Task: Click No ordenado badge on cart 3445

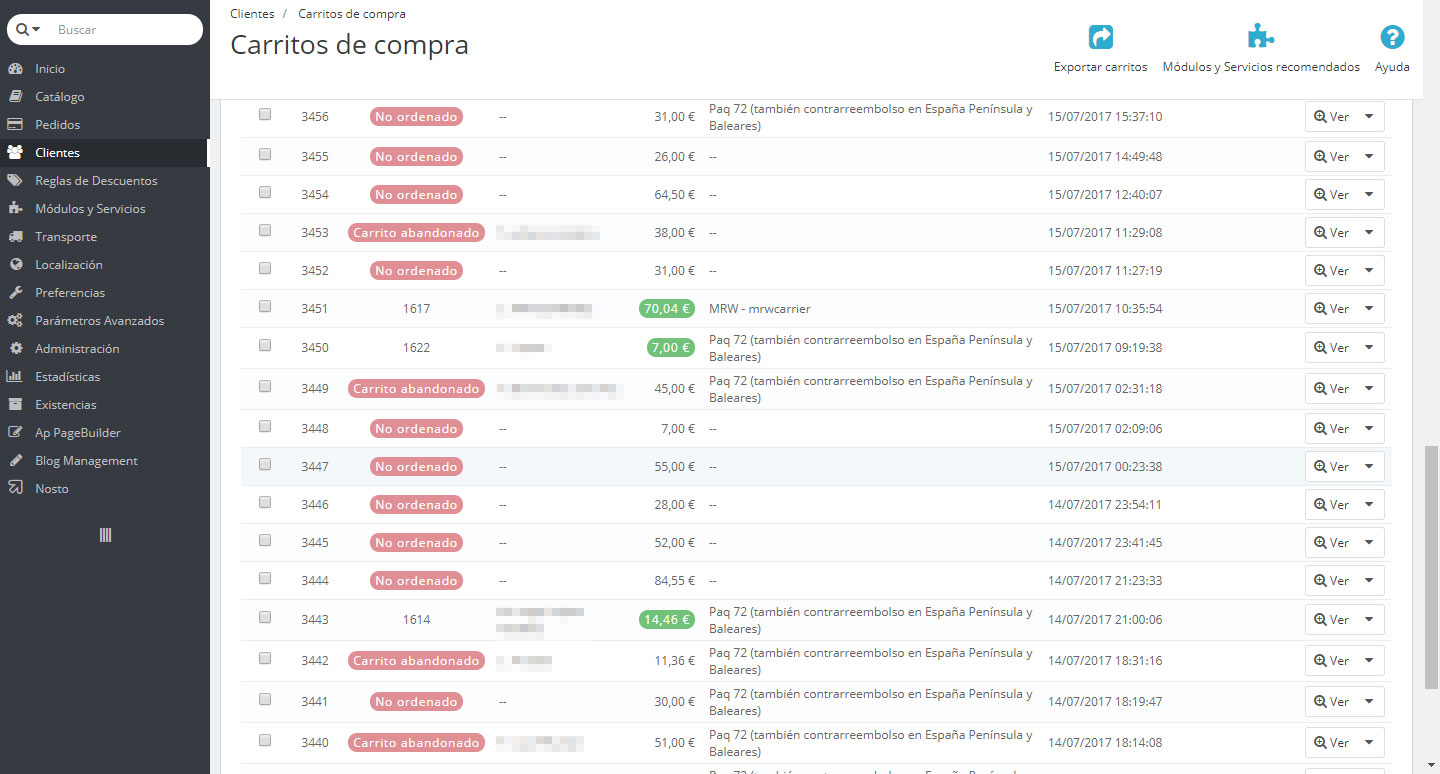Action: tap(416, 543)
